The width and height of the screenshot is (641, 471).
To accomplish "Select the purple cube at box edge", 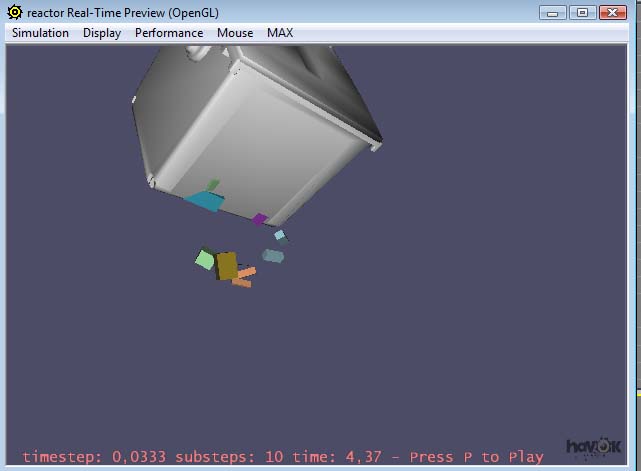I will coord(260,219).
